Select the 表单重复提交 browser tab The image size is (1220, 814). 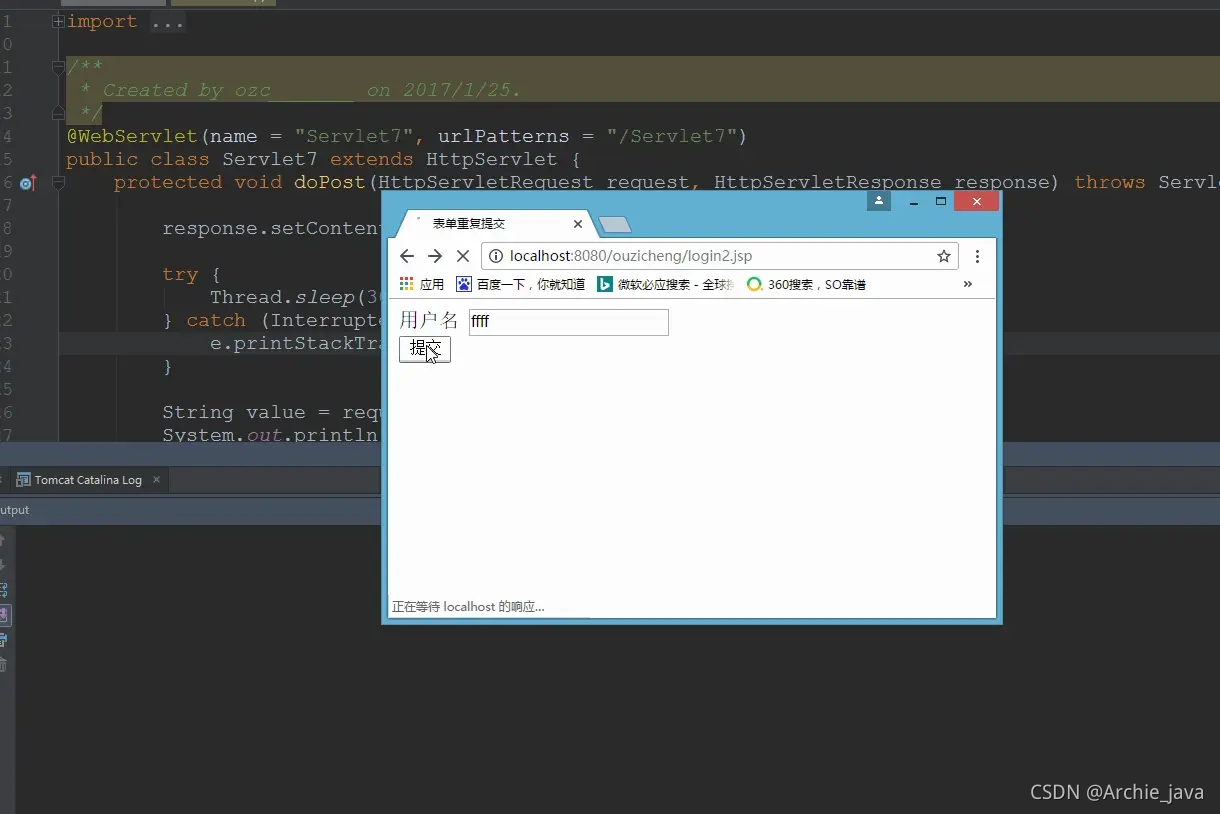point(490,224)
